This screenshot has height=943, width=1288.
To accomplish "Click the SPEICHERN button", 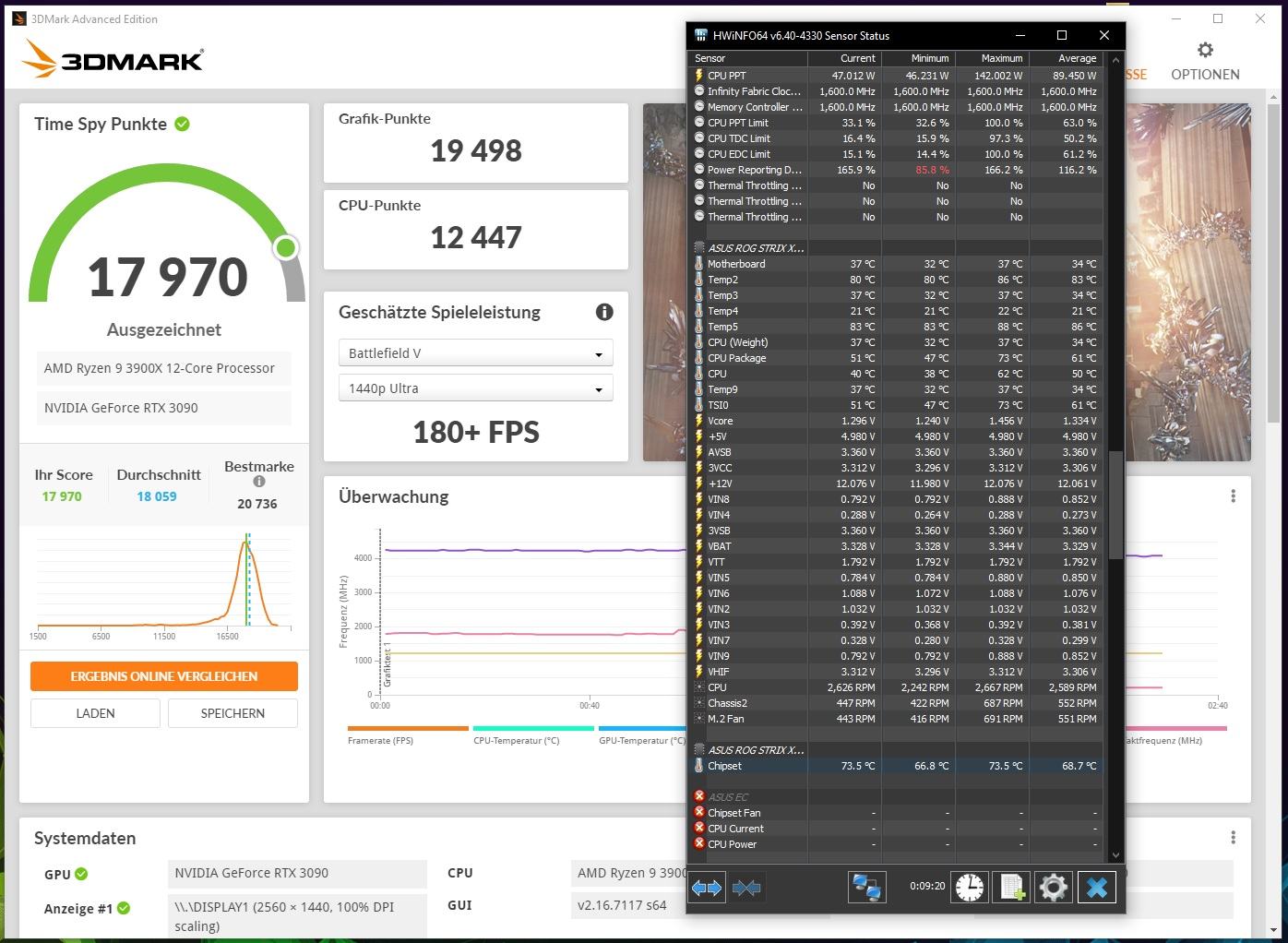I will click(x=233, y=713).
